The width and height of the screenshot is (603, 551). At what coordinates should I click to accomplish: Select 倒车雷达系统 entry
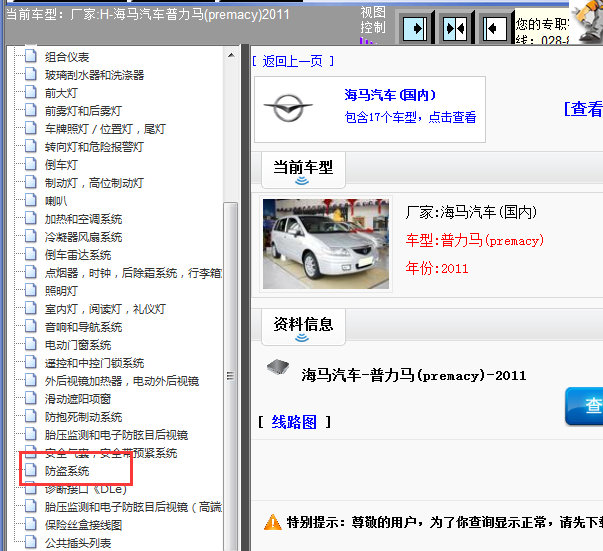click(x=78, y=255)
